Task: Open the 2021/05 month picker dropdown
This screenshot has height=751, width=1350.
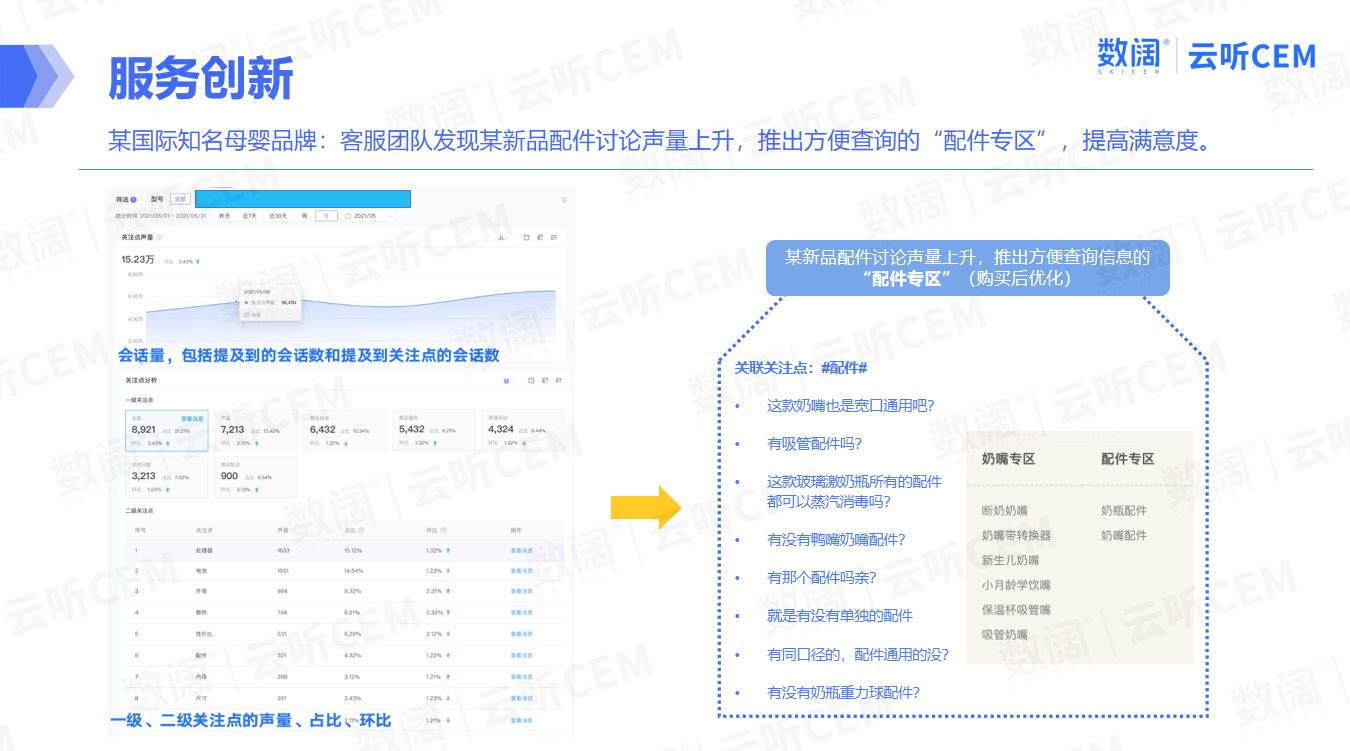Action: coord(369,216)
